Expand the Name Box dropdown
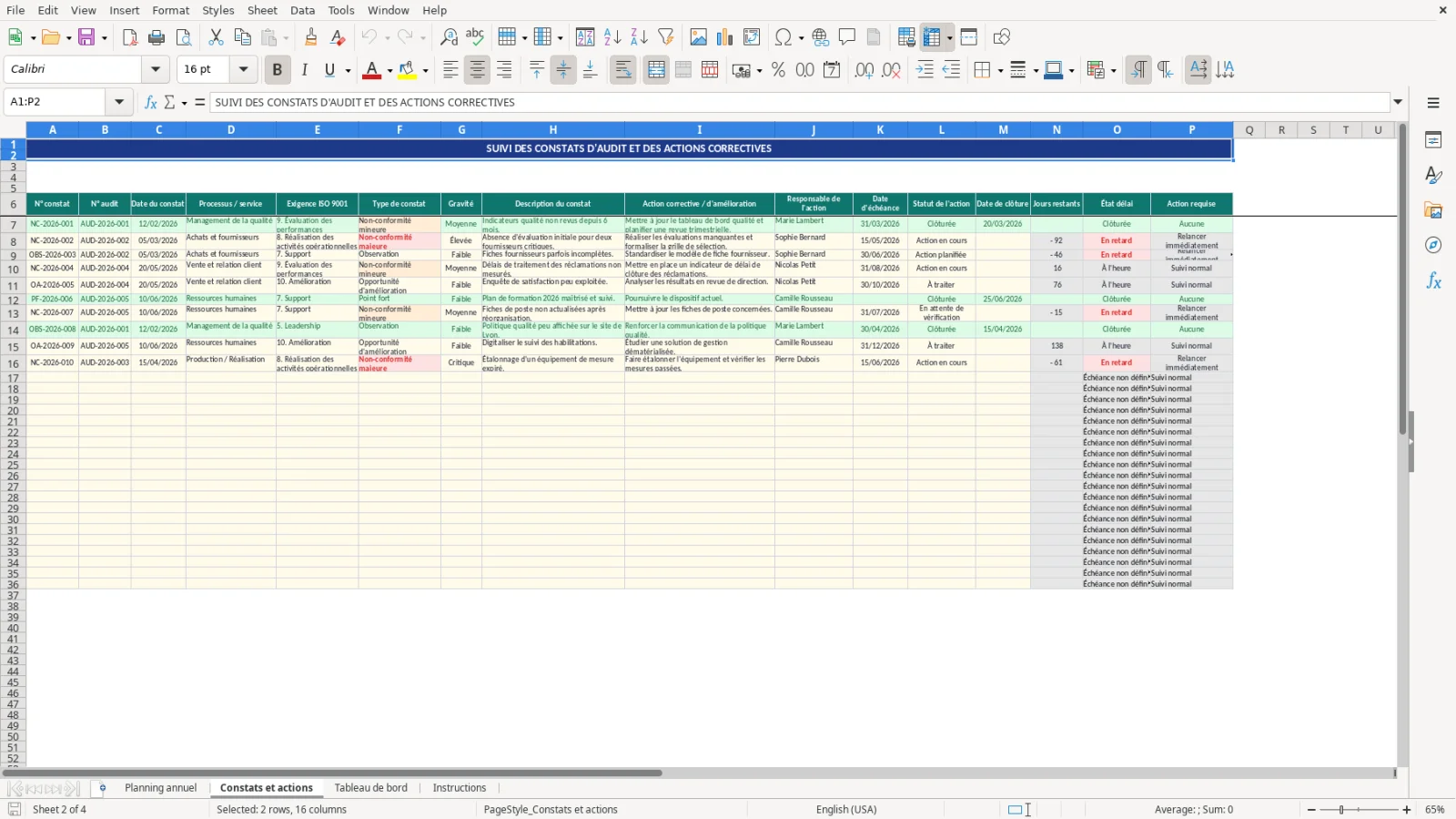This screenshot has height=819, width=1456. (x=119, y=102)
